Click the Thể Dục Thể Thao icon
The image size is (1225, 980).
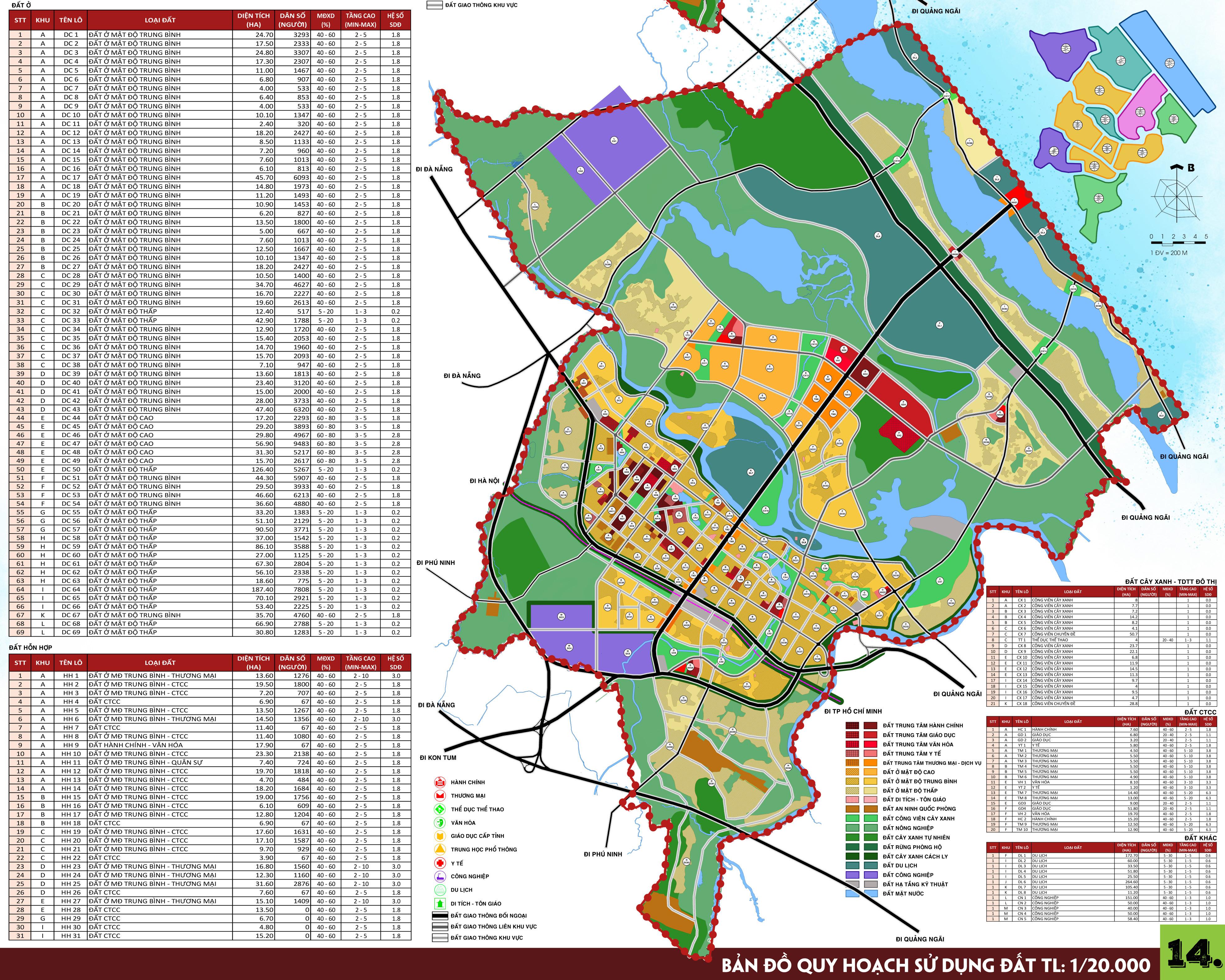pos(440,809)
